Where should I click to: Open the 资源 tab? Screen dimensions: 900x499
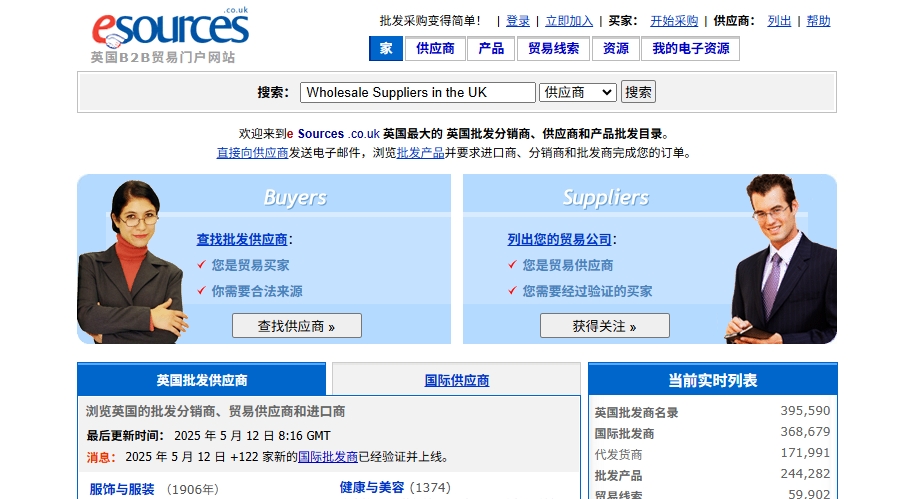[x=615, y=48]
